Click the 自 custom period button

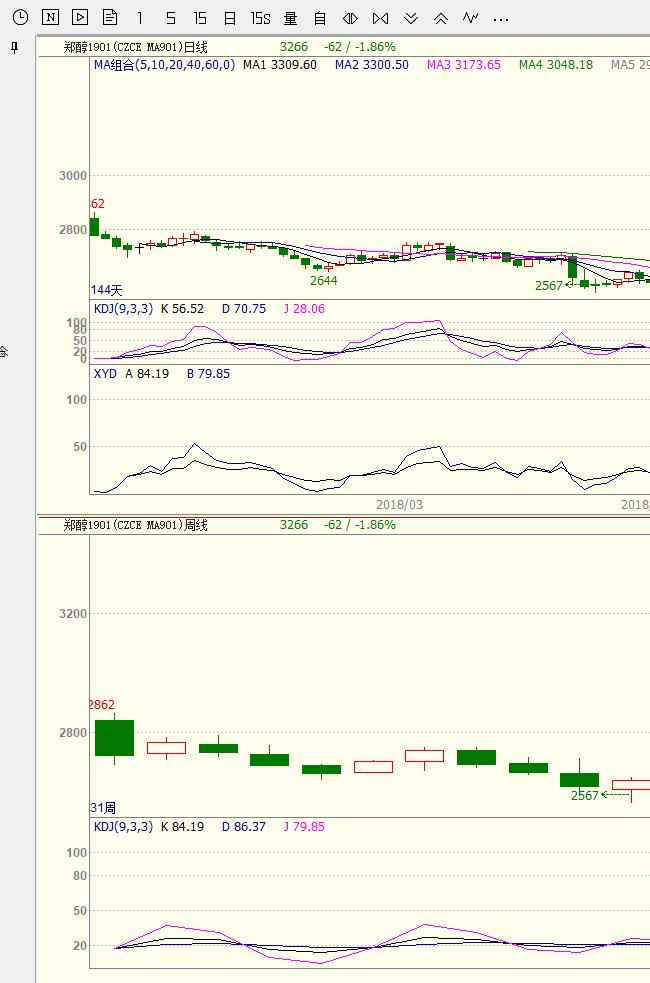pos(320,18)
